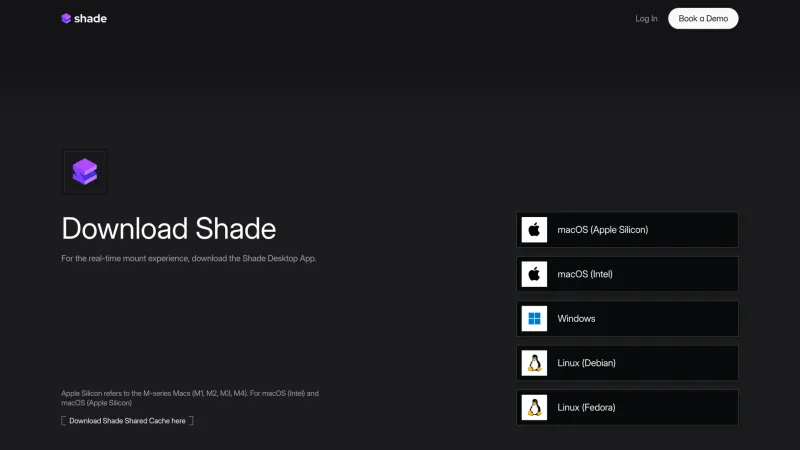Click the real-time mount experience description text

click(x=189, y=258)
